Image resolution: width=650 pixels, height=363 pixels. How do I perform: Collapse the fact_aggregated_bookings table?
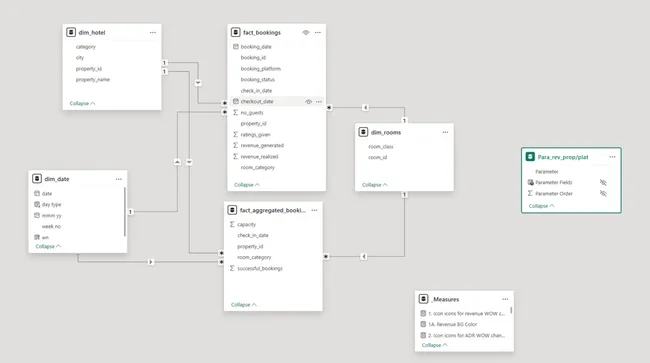tap(244, 305)
